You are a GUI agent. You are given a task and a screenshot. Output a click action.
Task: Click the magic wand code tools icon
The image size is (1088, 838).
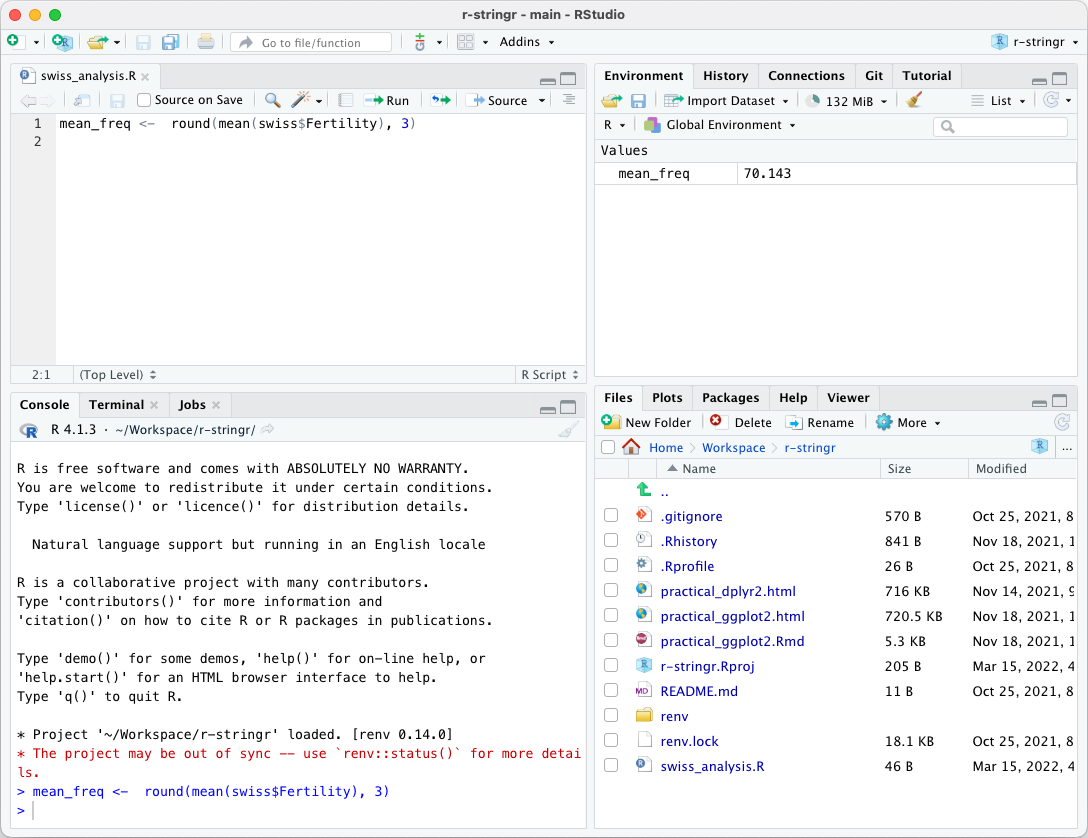300,100
